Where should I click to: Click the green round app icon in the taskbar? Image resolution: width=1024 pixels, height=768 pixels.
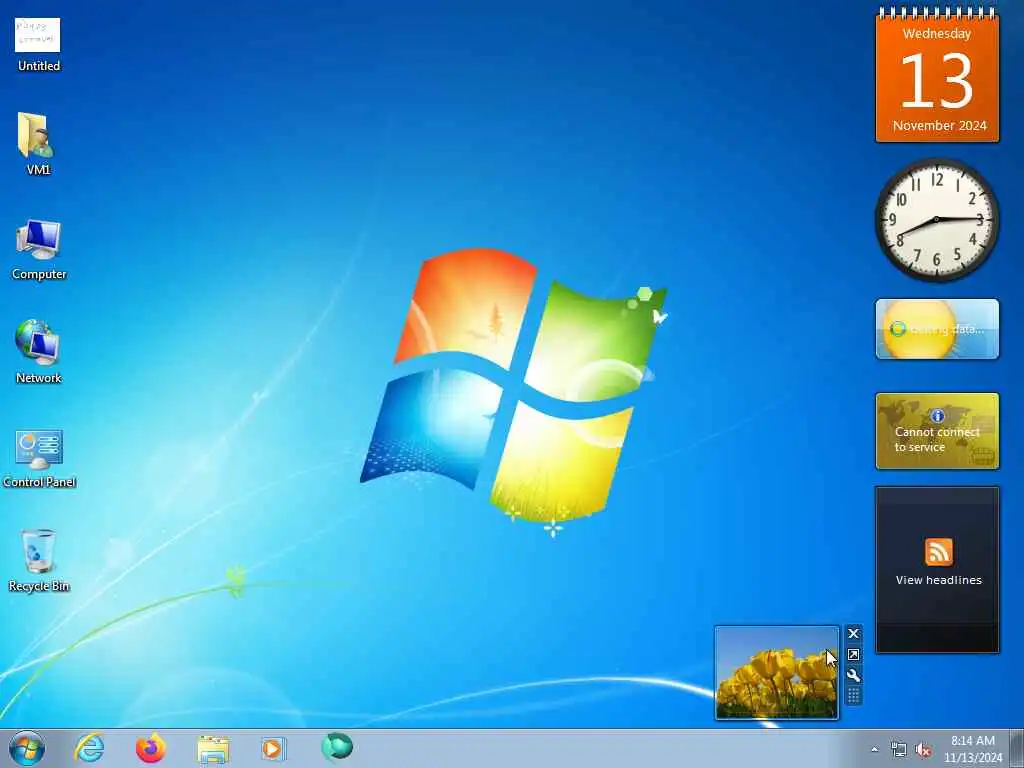tap(337, 747)
